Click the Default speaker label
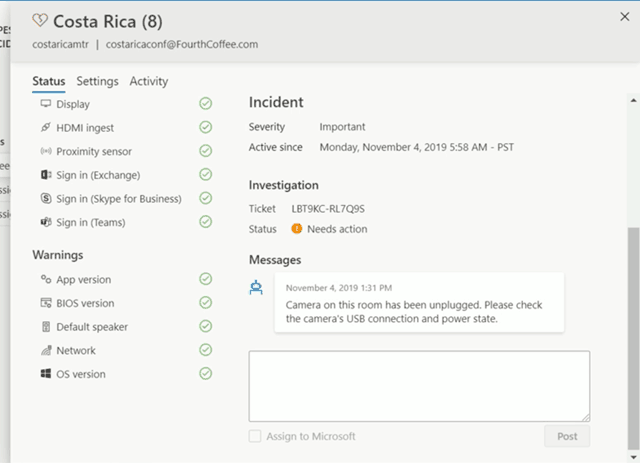 point(92,327)
